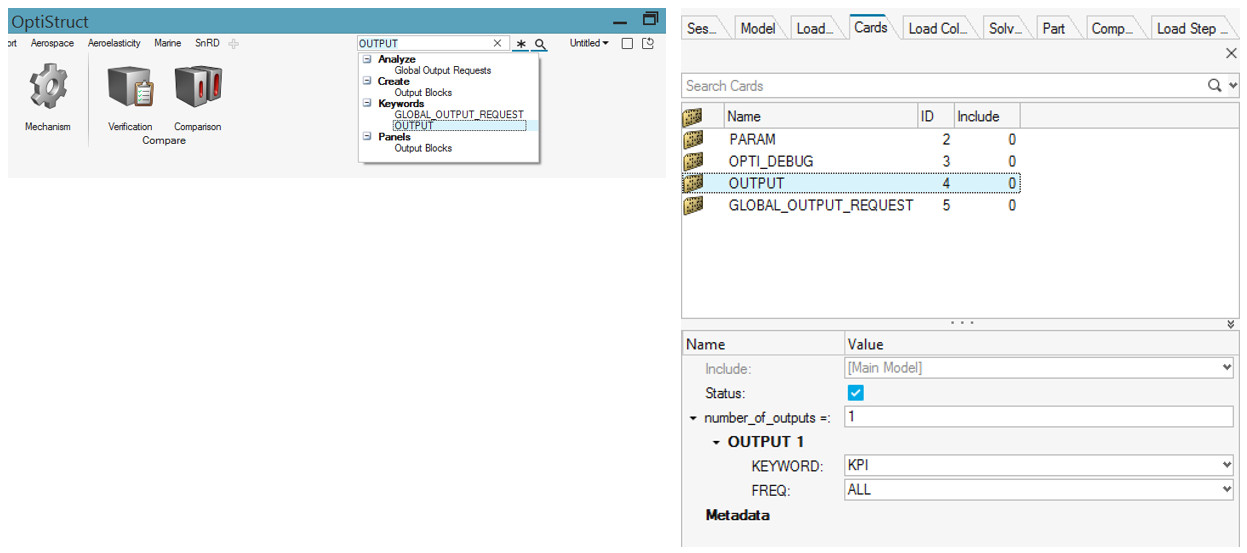Image resolution: width=1247 pixels, height=553 pixels.
Task: Click the search magnifier icon in ribbon
Action: click(x=540, y=44)
